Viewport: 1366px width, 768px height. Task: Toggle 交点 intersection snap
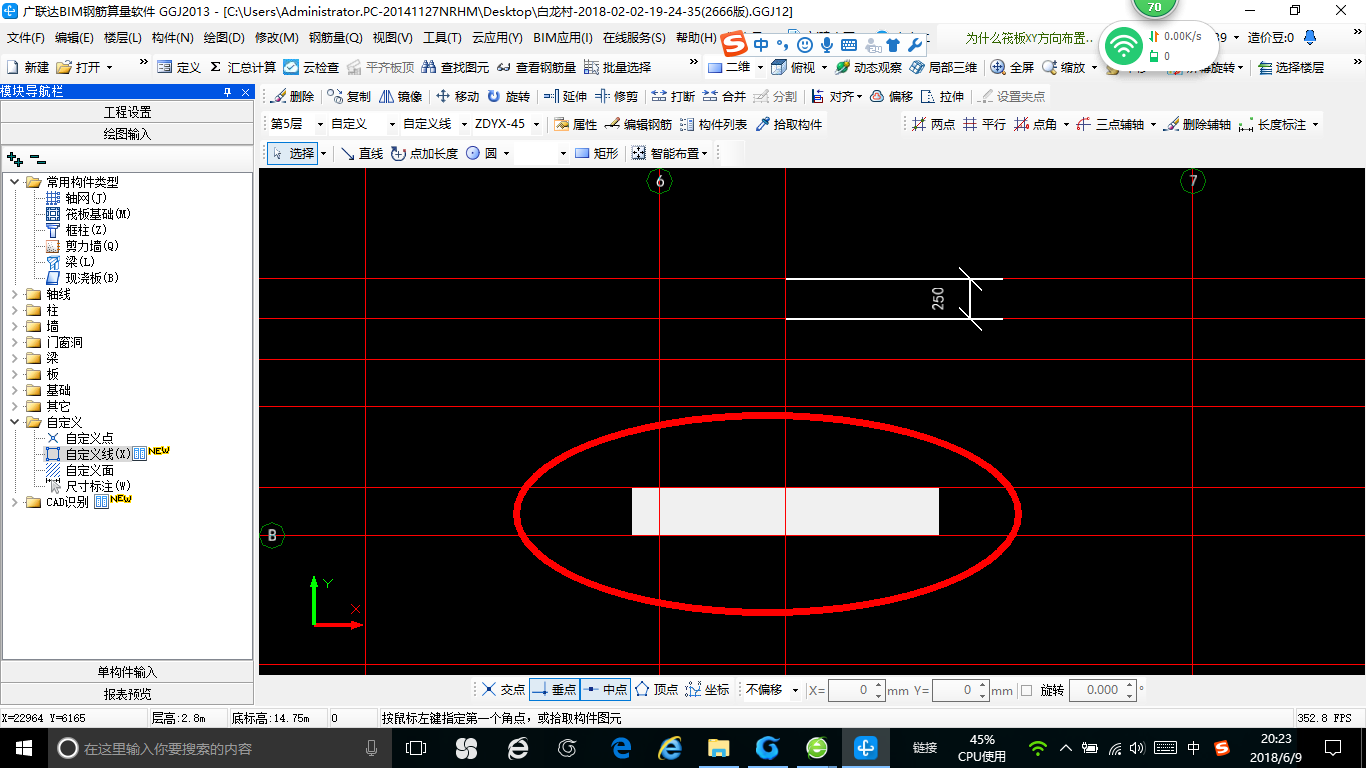click(503, 690)
